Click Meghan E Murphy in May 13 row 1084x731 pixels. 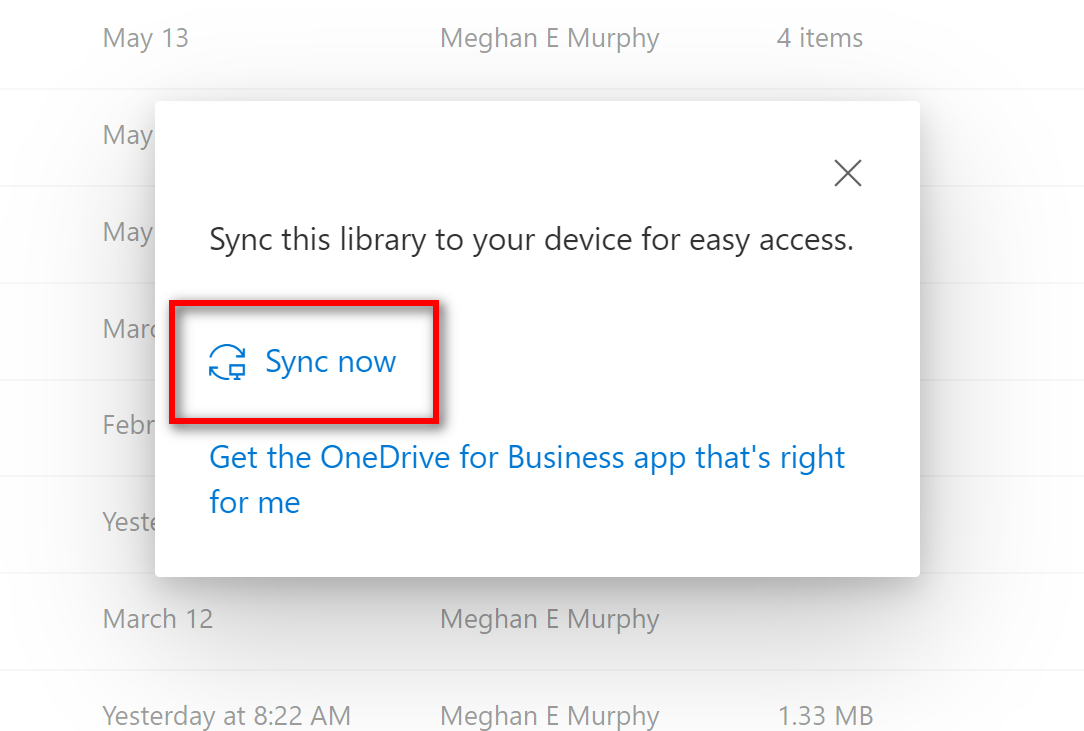pyautogui.click(x=550, y=39)
